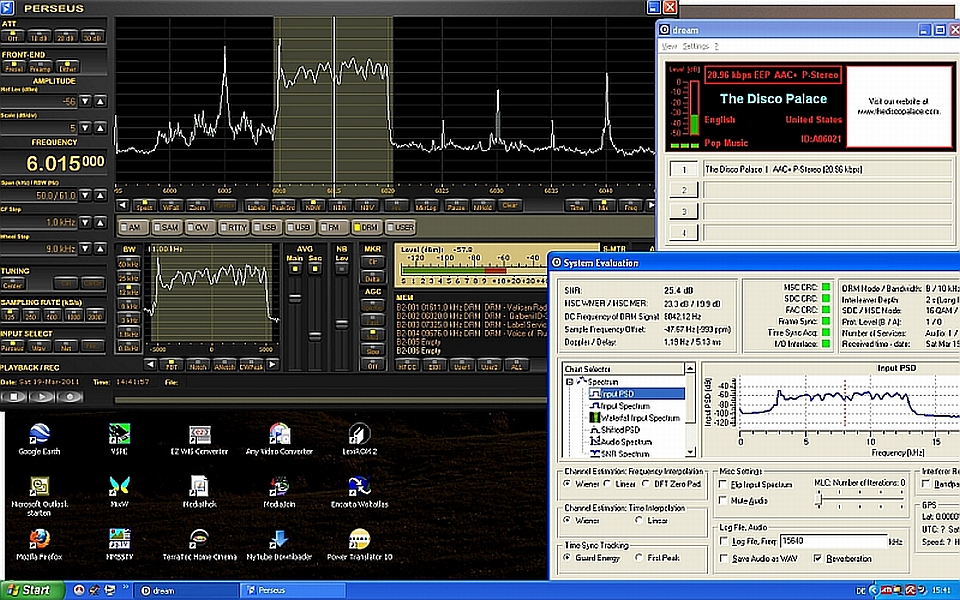Click Perseus app logo icon in title bar

coord(7,7)
